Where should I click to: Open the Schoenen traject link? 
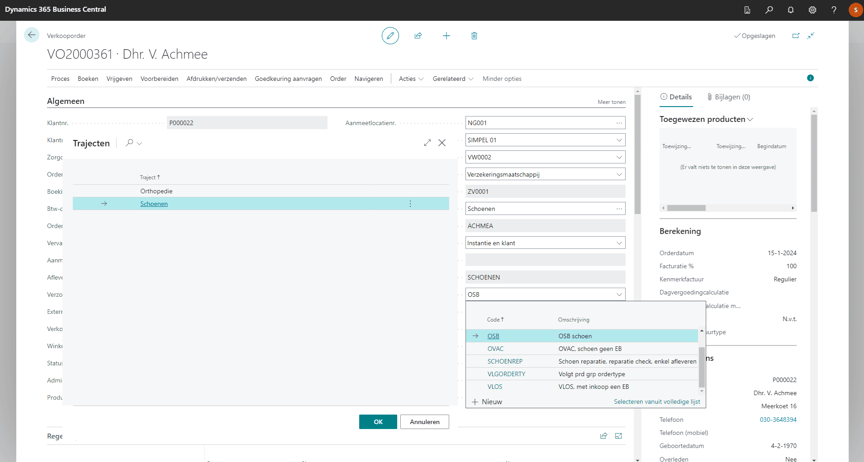point(154,204)
